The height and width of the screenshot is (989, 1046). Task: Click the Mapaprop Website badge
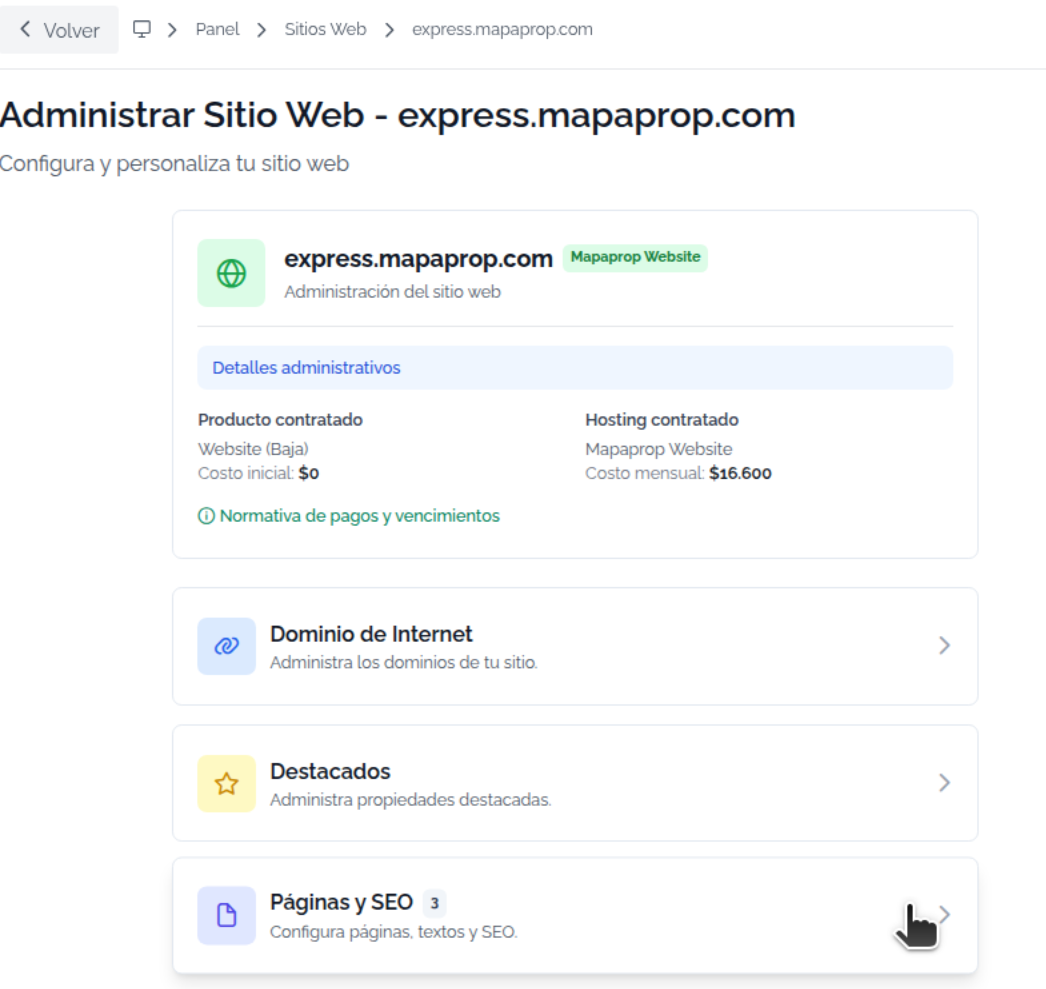click(635, 257)
